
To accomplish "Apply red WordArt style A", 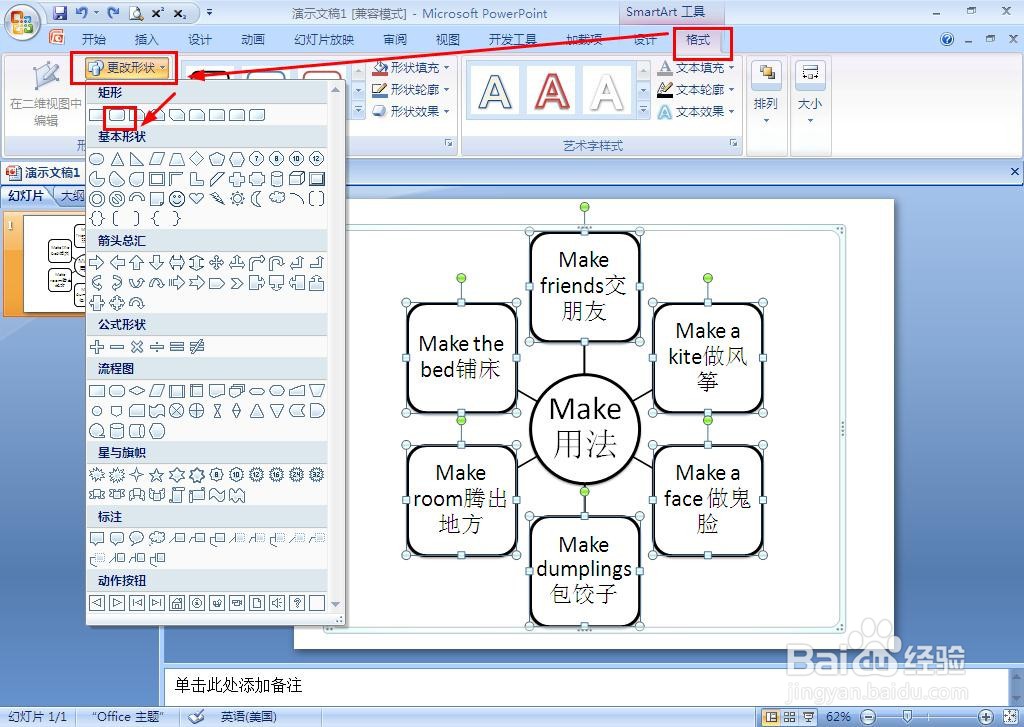I will click(552, 91).
